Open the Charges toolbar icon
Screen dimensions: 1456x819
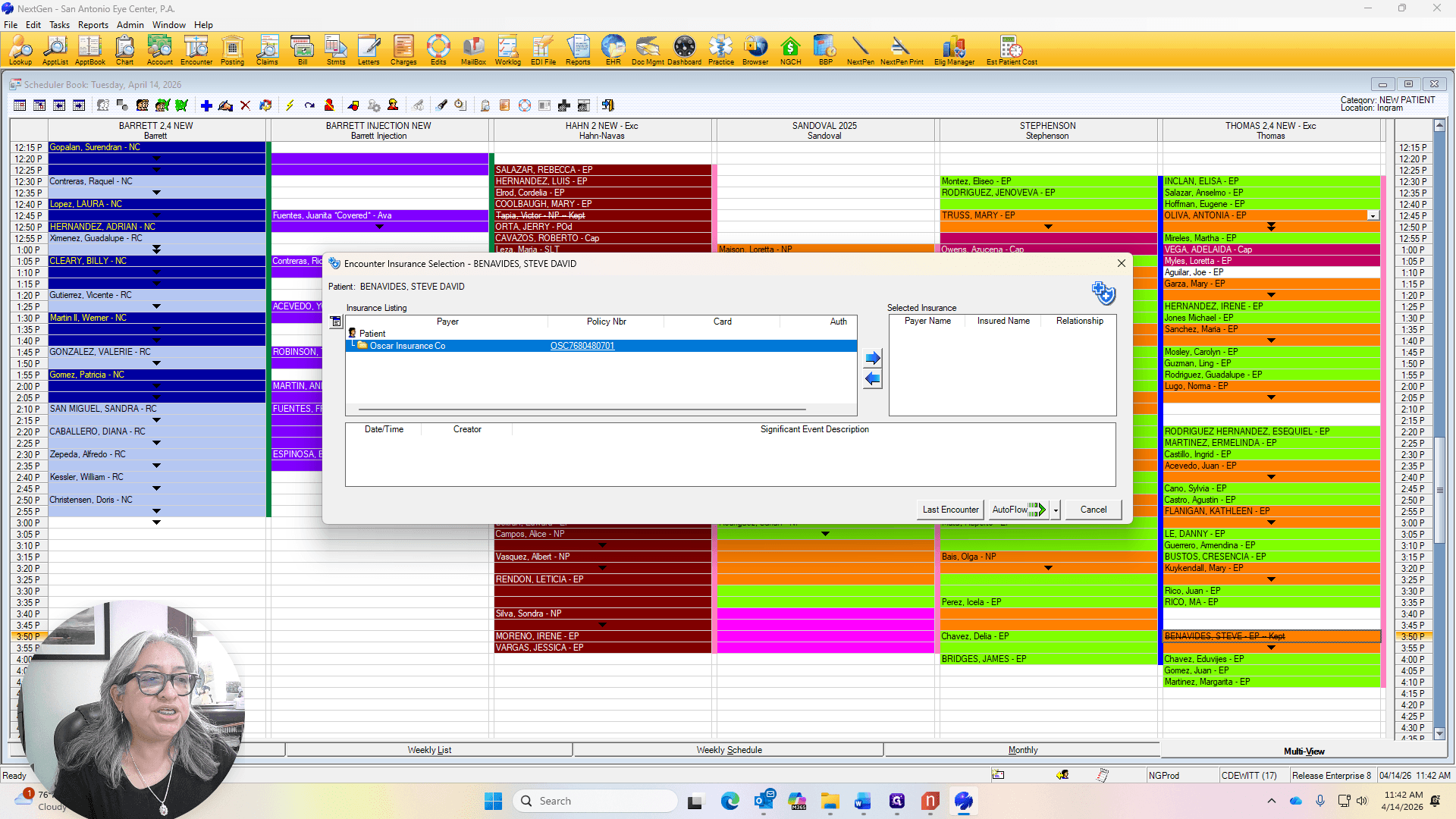[x=403, y=50]
